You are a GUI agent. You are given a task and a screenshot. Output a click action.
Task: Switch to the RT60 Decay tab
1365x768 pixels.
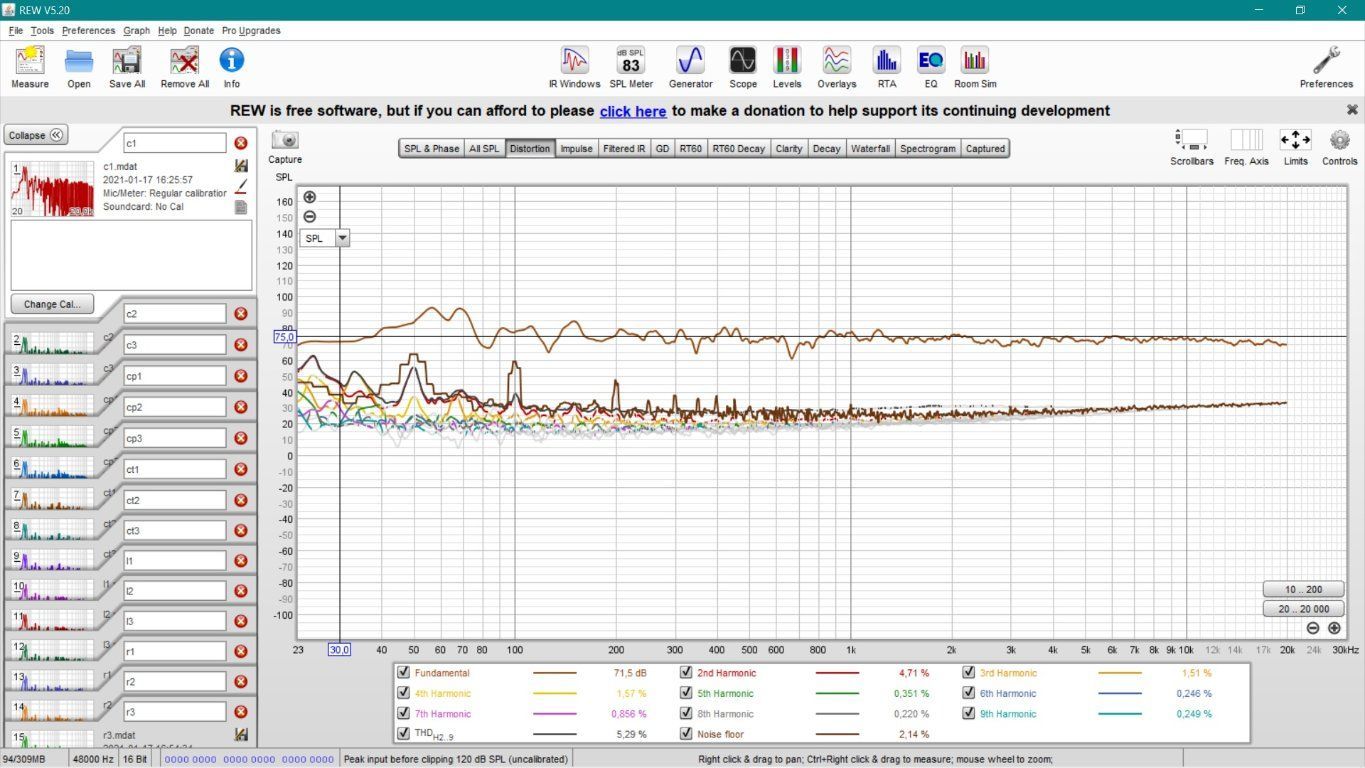click(738, 148)
